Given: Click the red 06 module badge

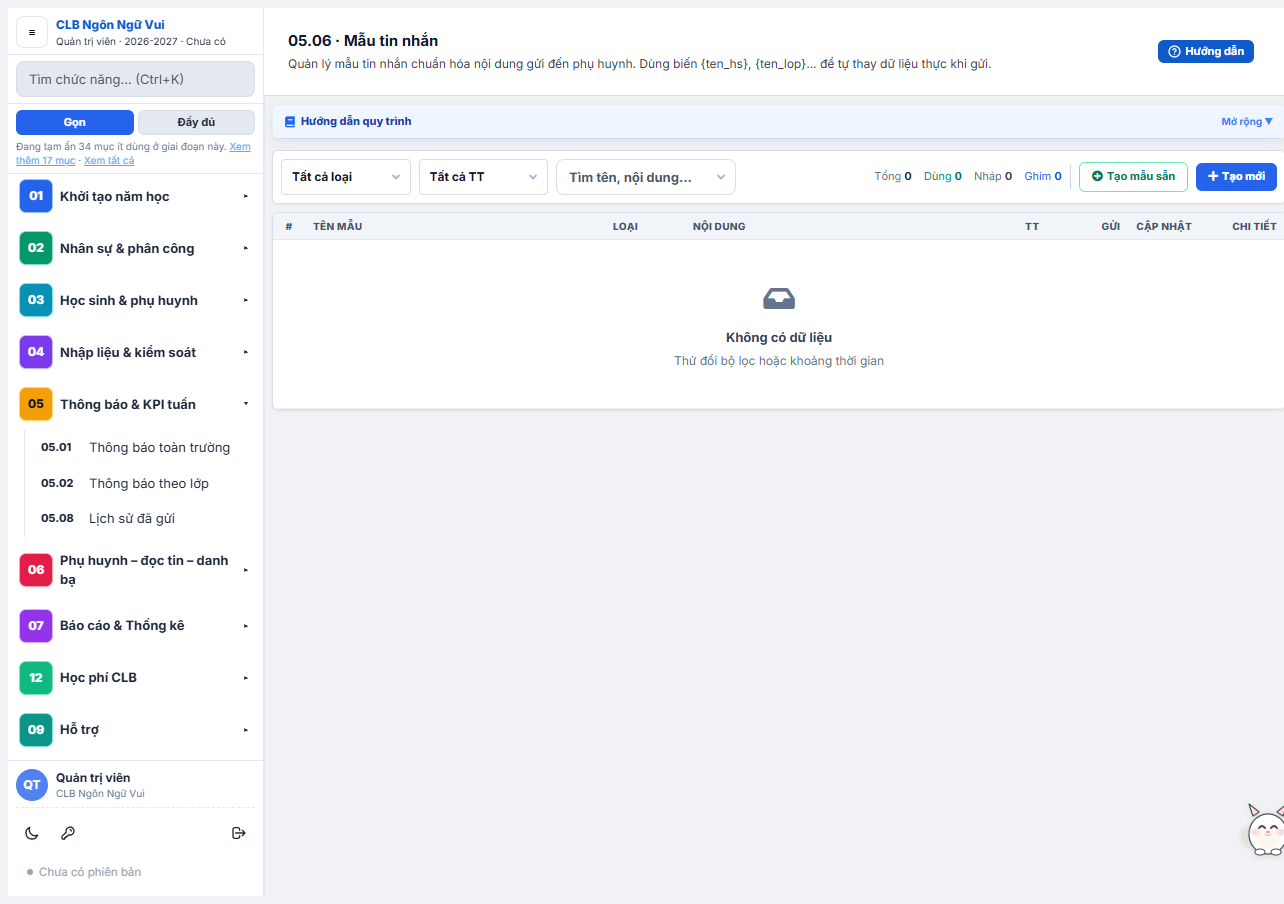Looking at the screenshot, I should click(x=36, y=570).
